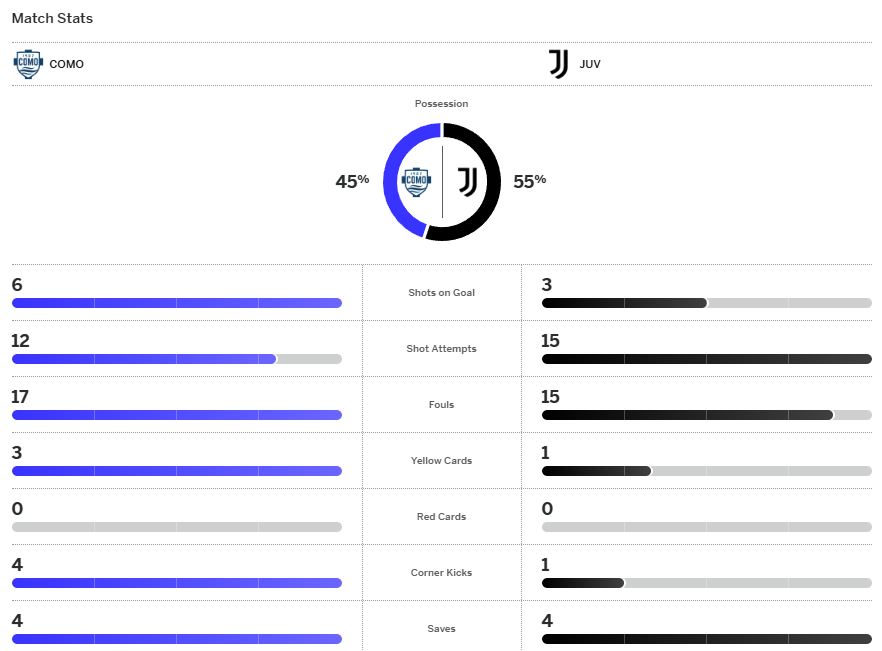This screenshot has width=882, height=651.
Task: Click the JUV team name
Action: (590, 64)
